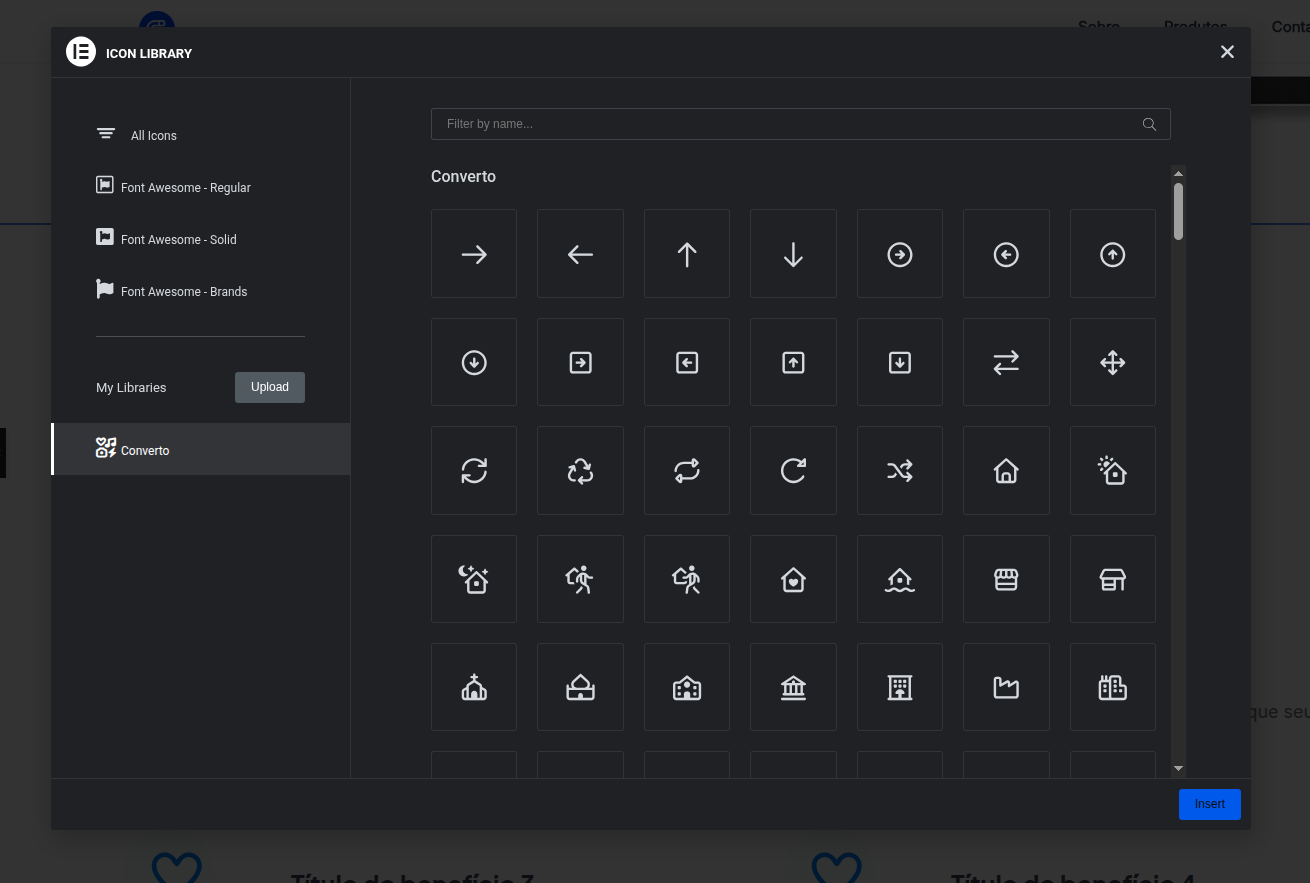Pick the church with cross icon
The image size is (1310, 883).
tap(474, 687)
